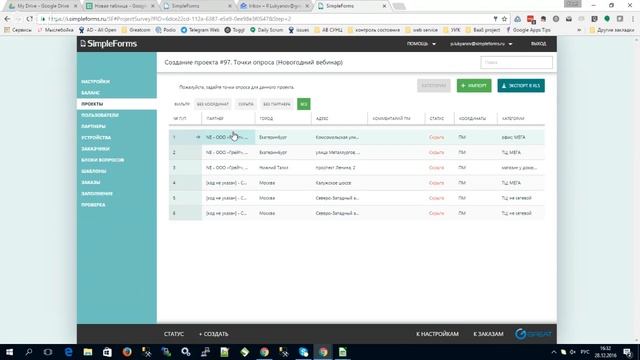This screenshot has height=360, width=640.
Task: Open ПРОВЕРКА in the sidebar
Action: (93, 205)
